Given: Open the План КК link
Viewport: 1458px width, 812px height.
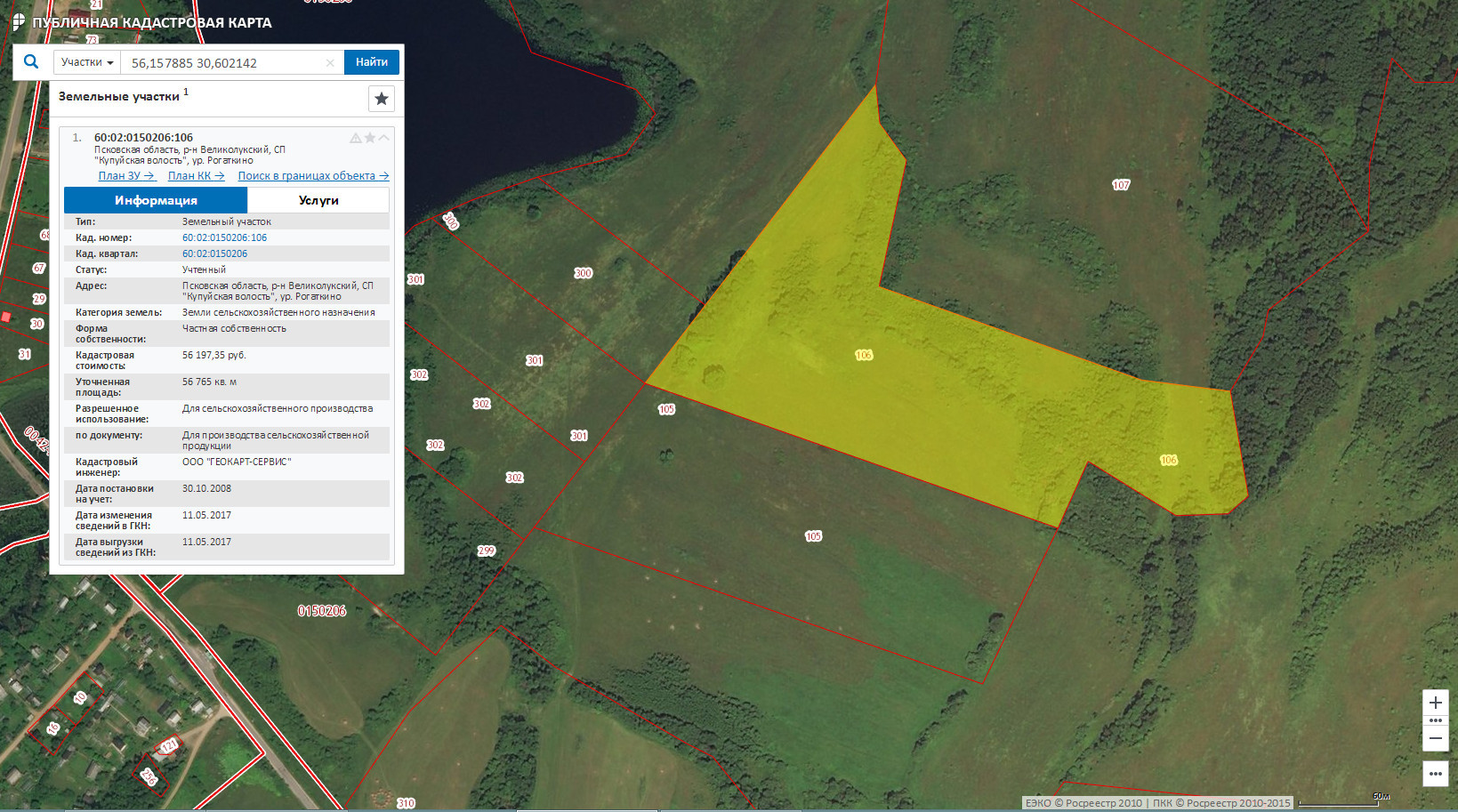Looking at the screenshot, I should pos(197,176).
